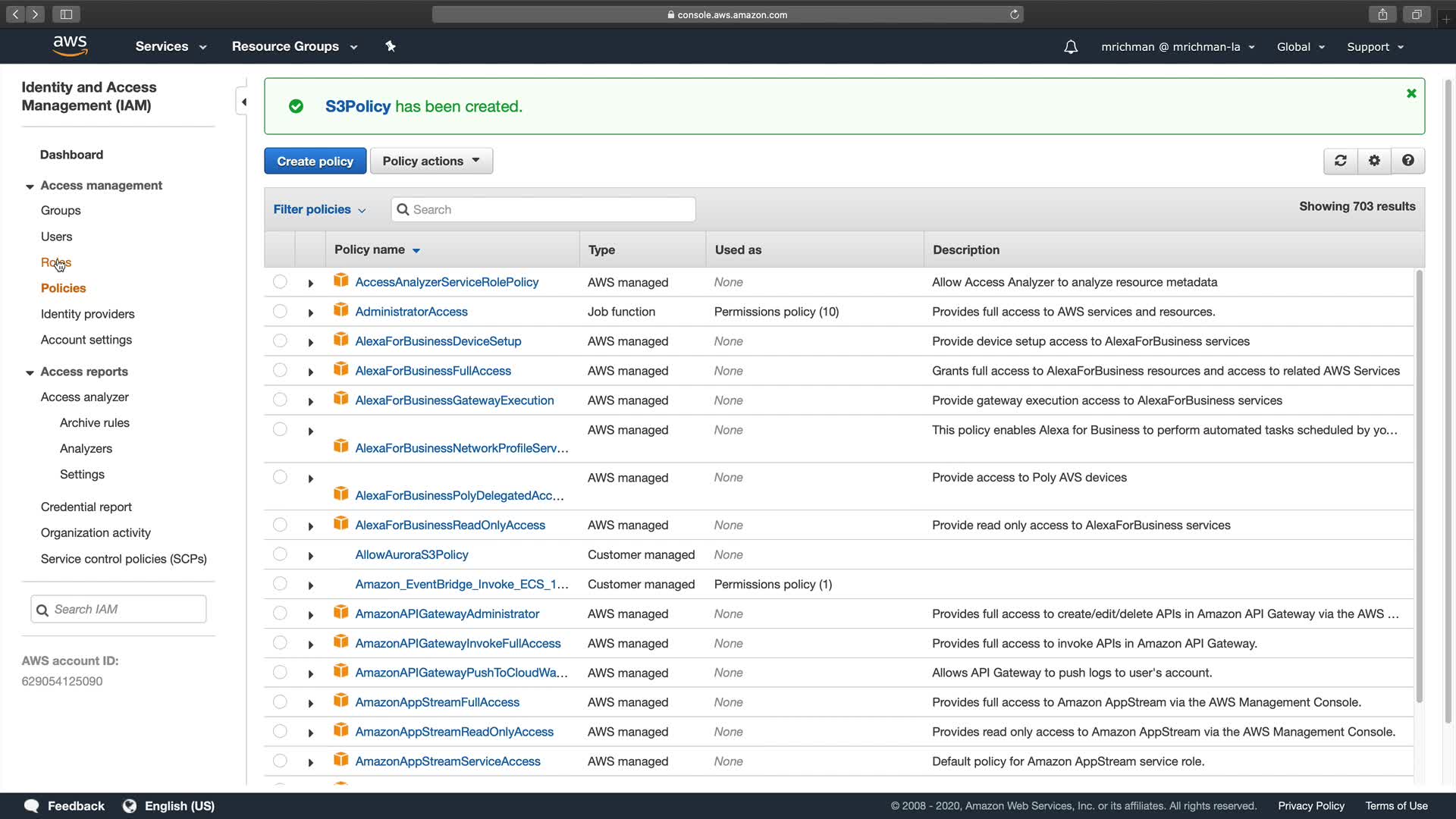Viewport: 1456px width, 819px height.
Task: Open the Roles page in sidebar
Action: (55, 262)
